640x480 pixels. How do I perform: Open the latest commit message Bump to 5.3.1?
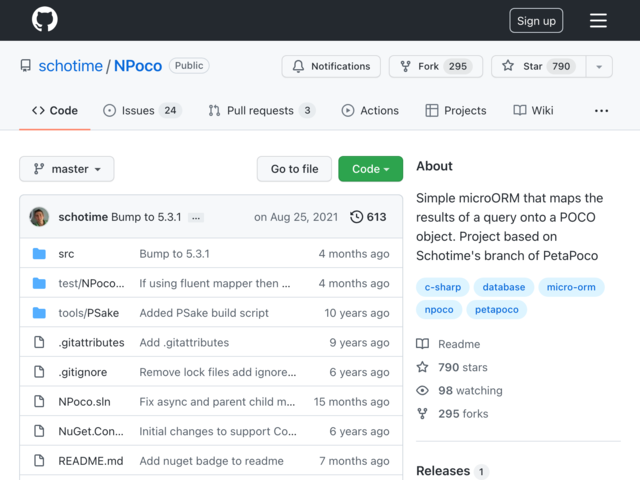[146, 217]
